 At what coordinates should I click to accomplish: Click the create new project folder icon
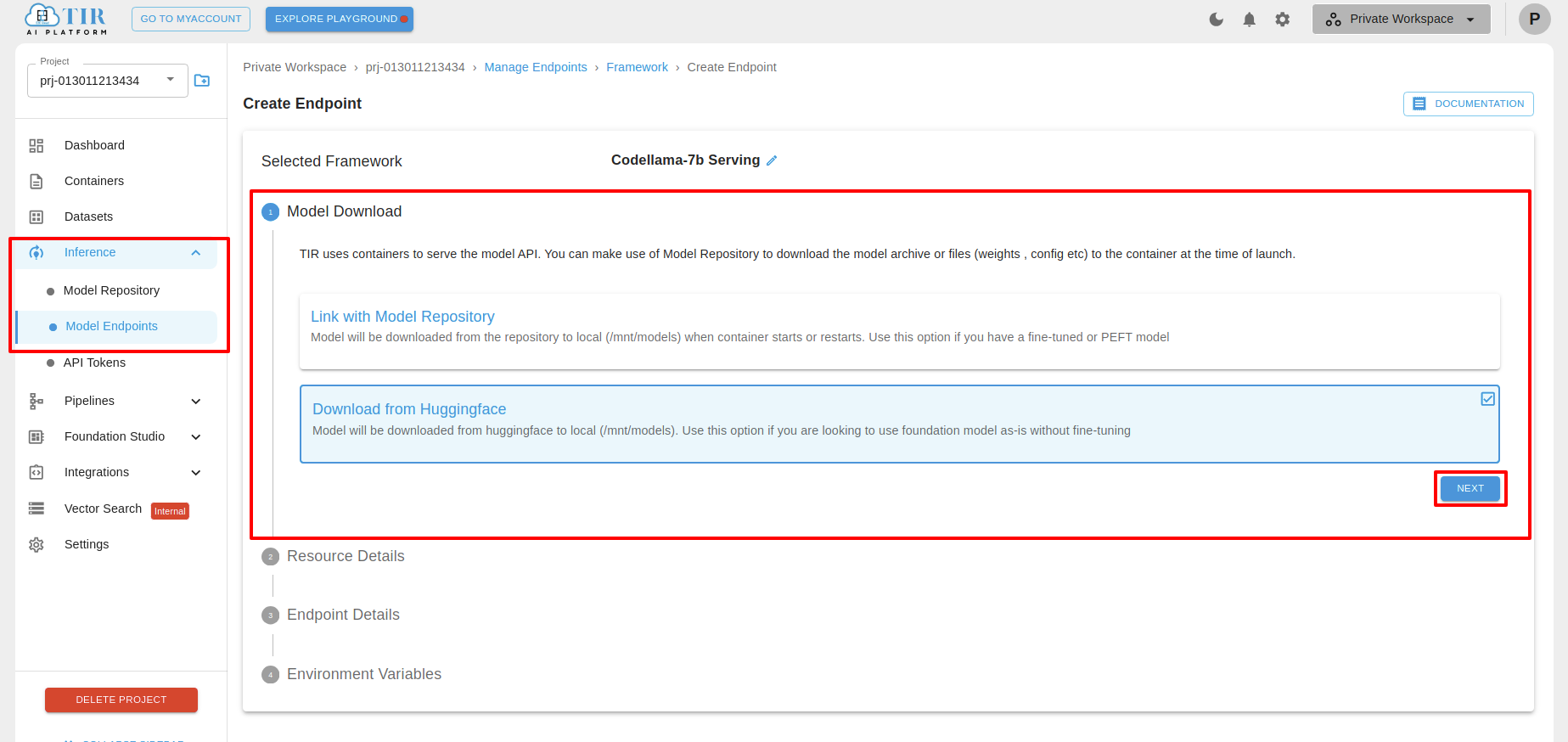click(x=202, y=81)
